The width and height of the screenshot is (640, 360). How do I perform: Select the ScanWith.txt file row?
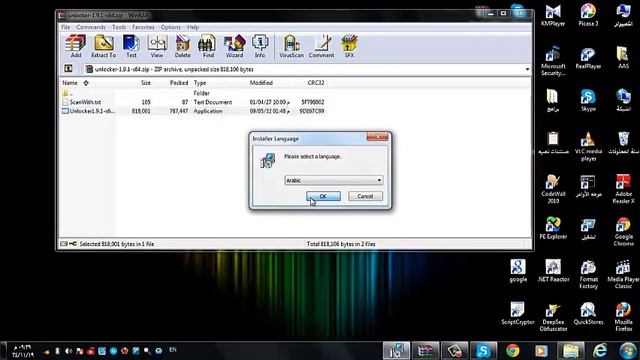[193, 102]
